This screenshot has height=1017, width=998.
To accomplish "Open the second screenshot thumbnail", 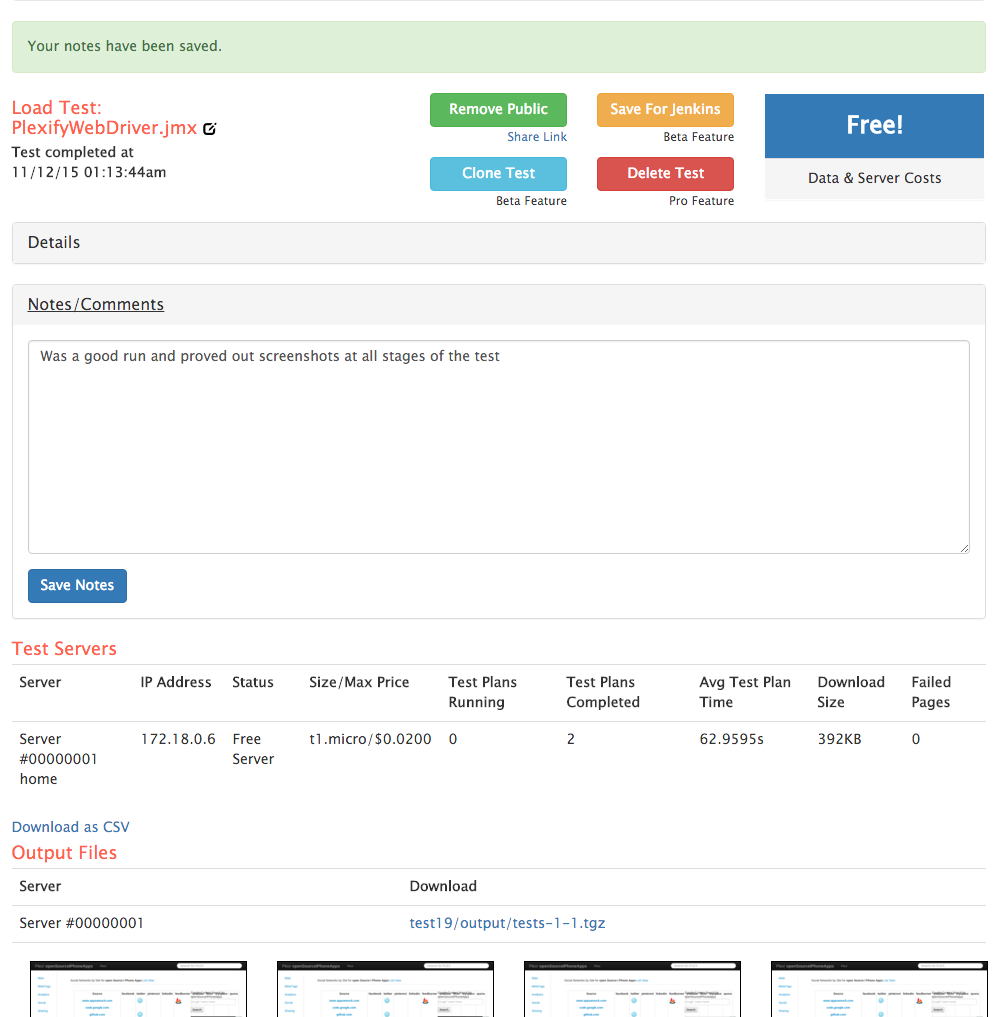I will pos(385,989).
